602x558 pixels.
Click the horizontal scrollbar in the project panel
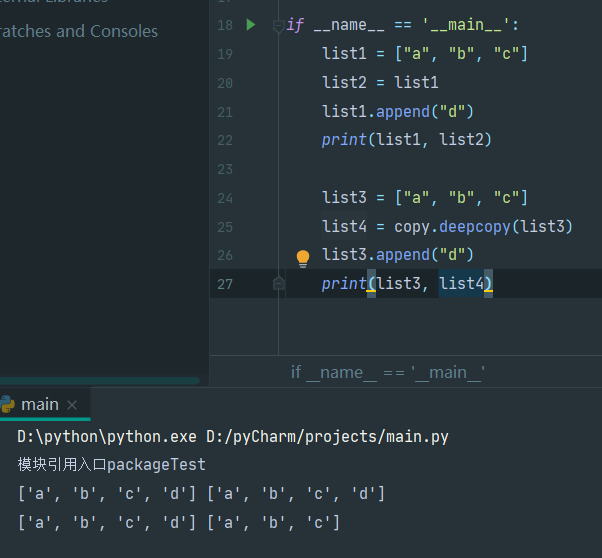[x=99, y=381]
